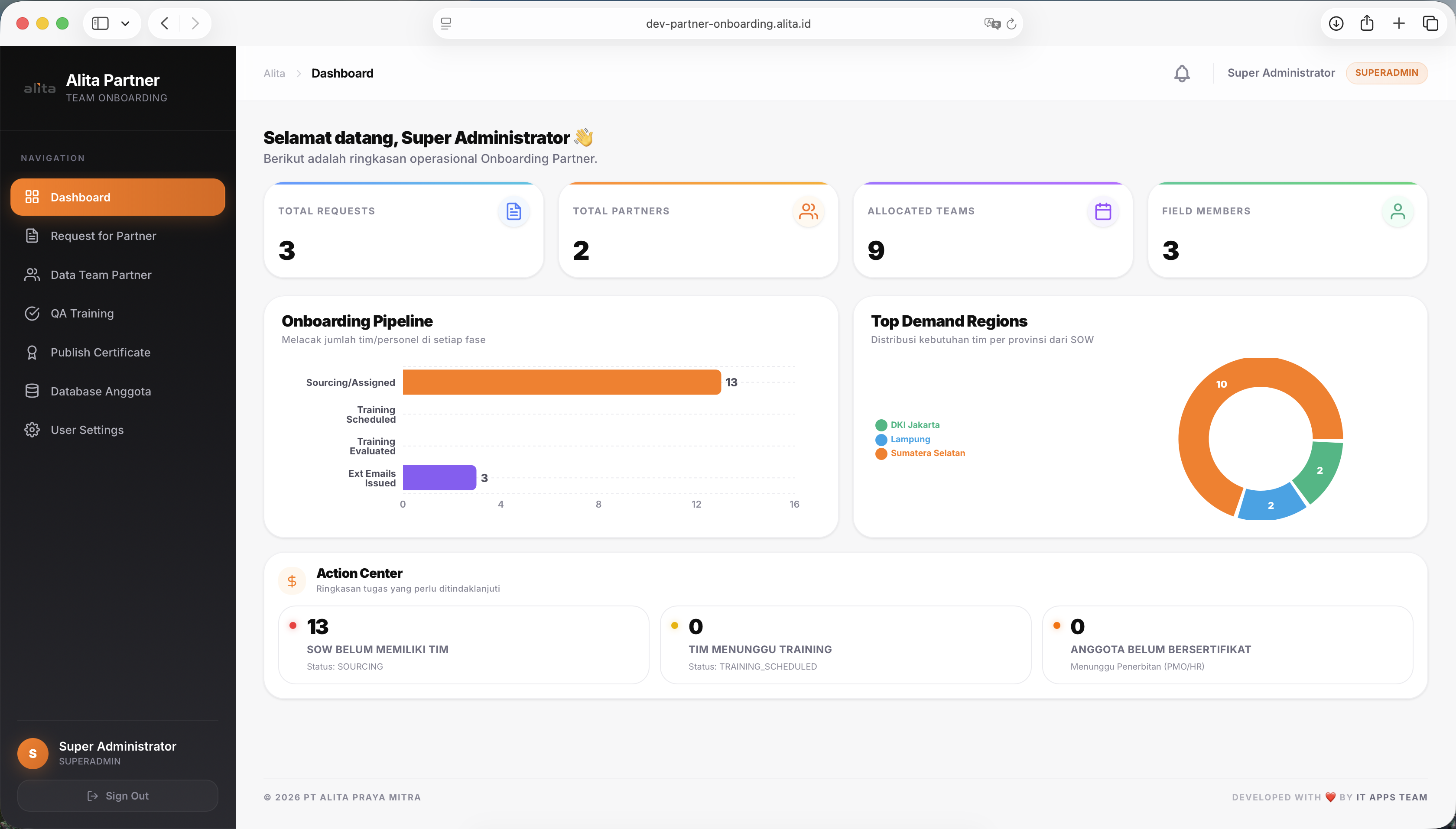Click the Super Administrator sidebar profile name

117,746
